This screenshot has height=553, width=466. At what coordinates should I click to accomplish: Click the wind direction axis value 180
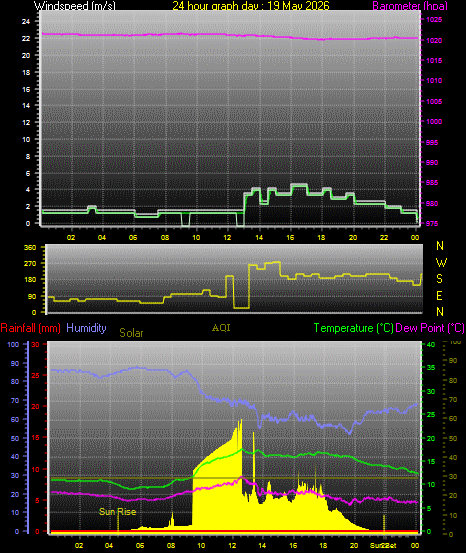[x=30, y=279]
